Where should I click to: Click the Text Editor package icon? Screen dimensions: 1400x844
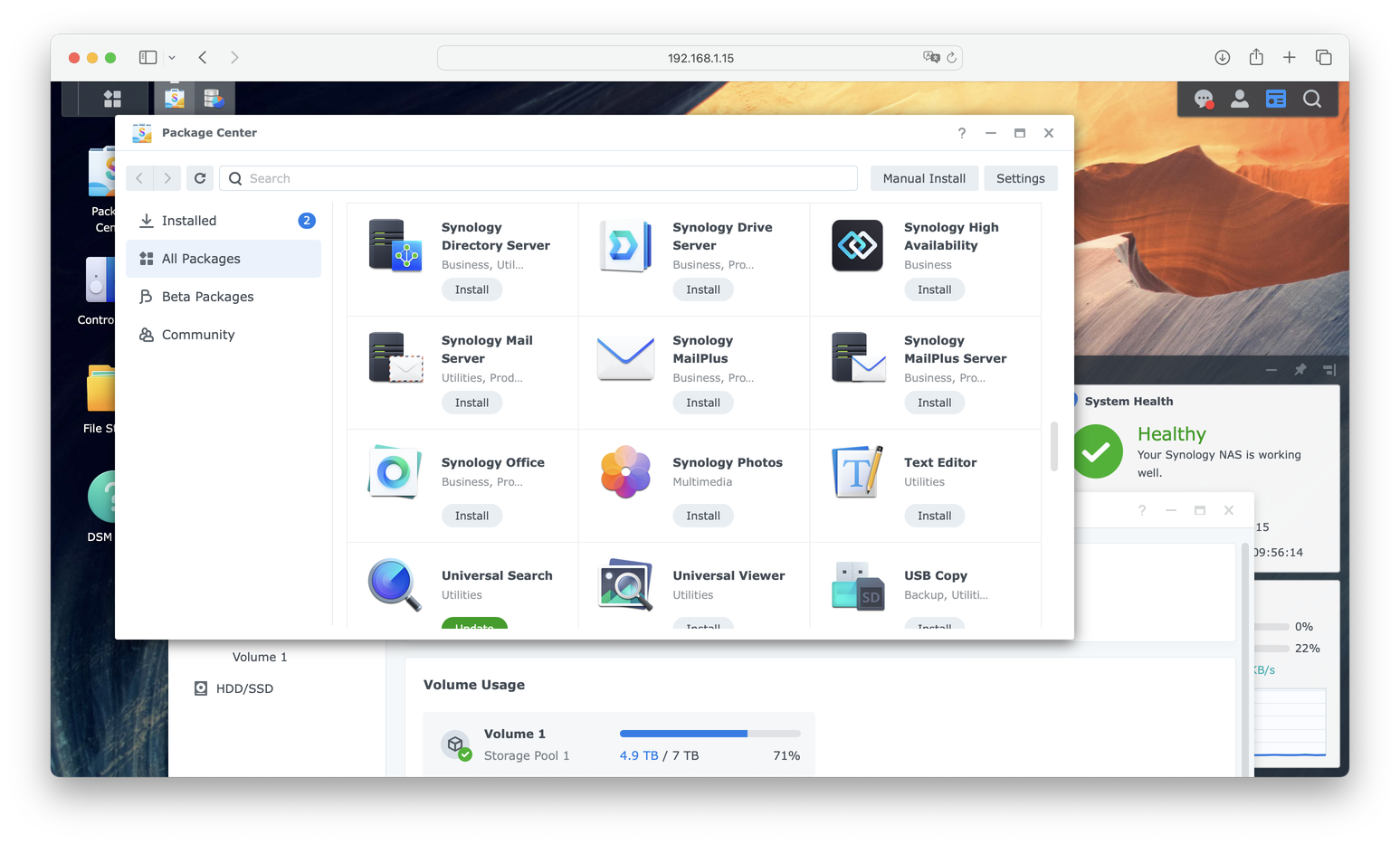tap(855, 471)
